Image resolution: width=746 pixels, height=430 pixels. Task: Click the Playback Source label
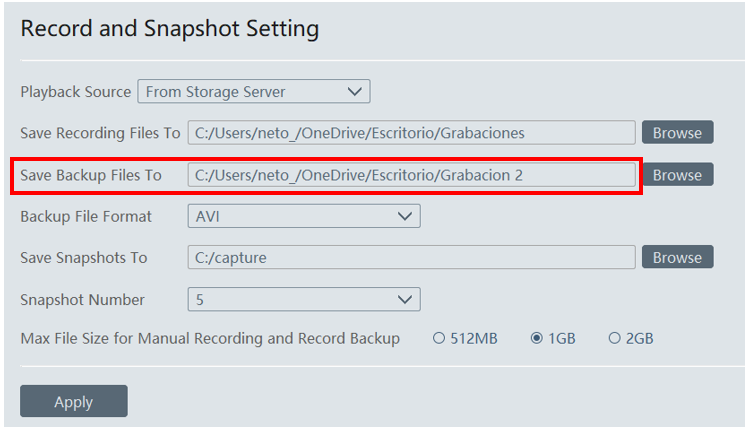point(76,92)
